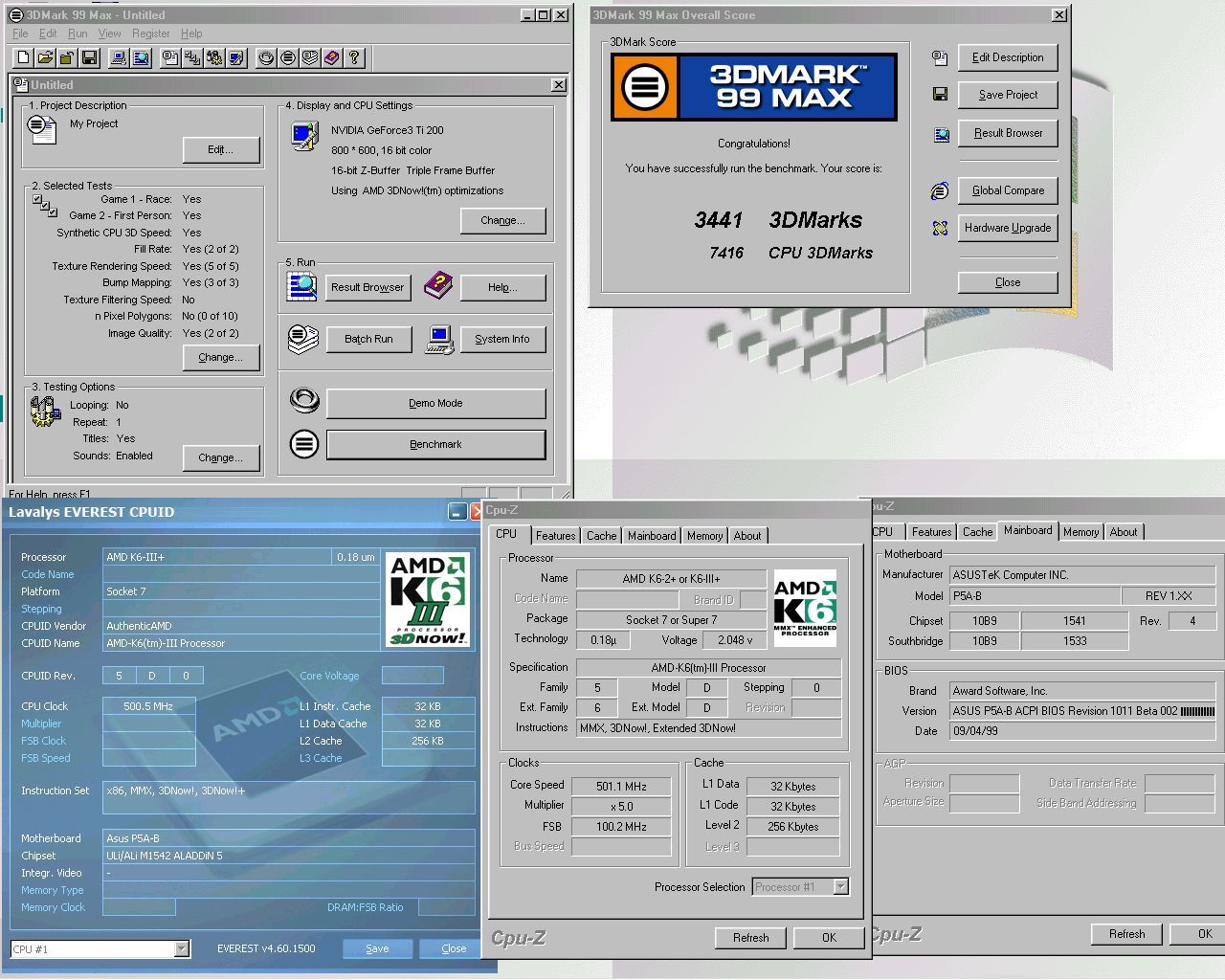This screenshot has width=1225, height=980.
Task: Click Change... under Testing Options
Action: point(221,457)
